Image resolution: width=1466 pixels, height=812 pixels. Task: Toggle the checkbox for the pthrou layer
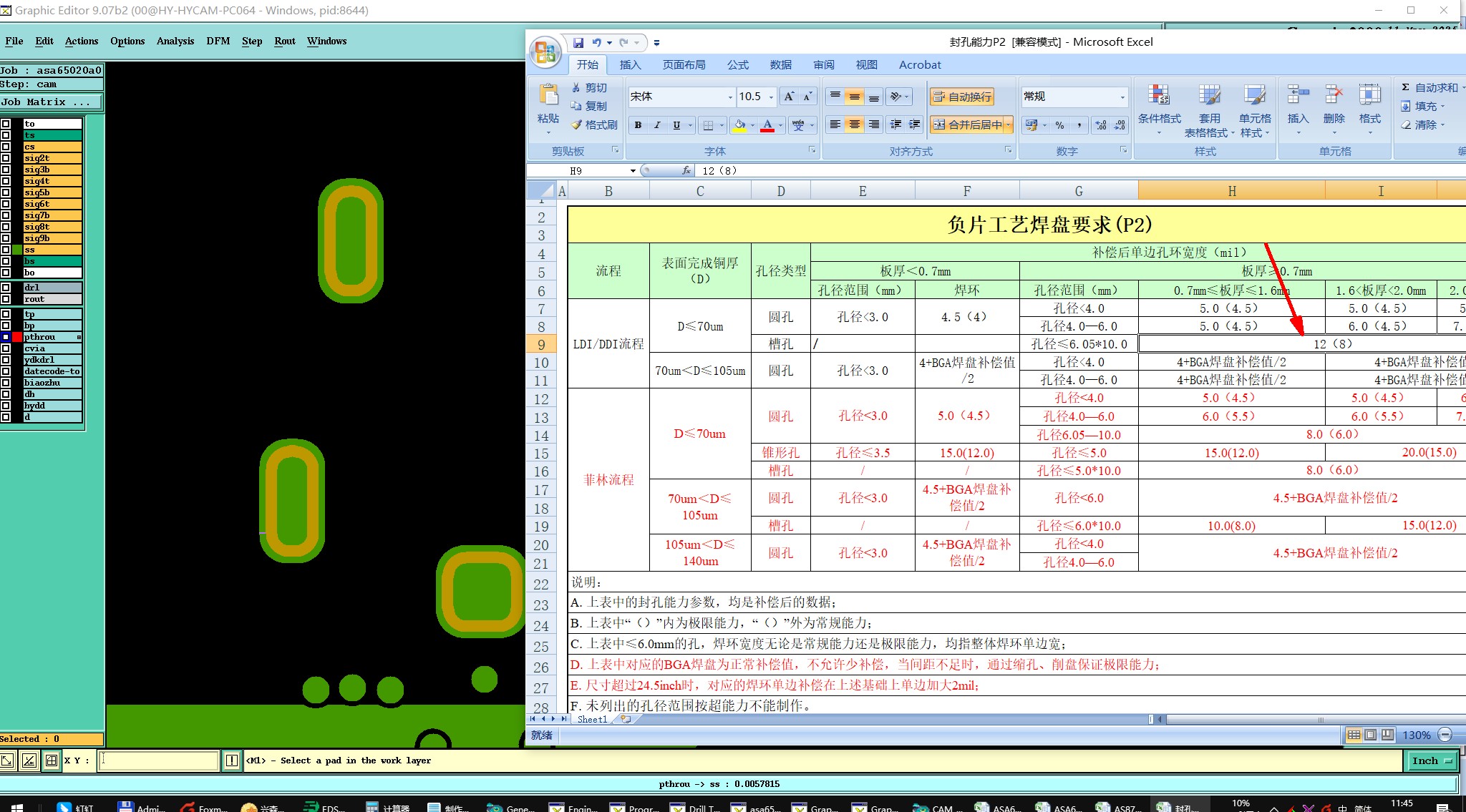[6, 337]
